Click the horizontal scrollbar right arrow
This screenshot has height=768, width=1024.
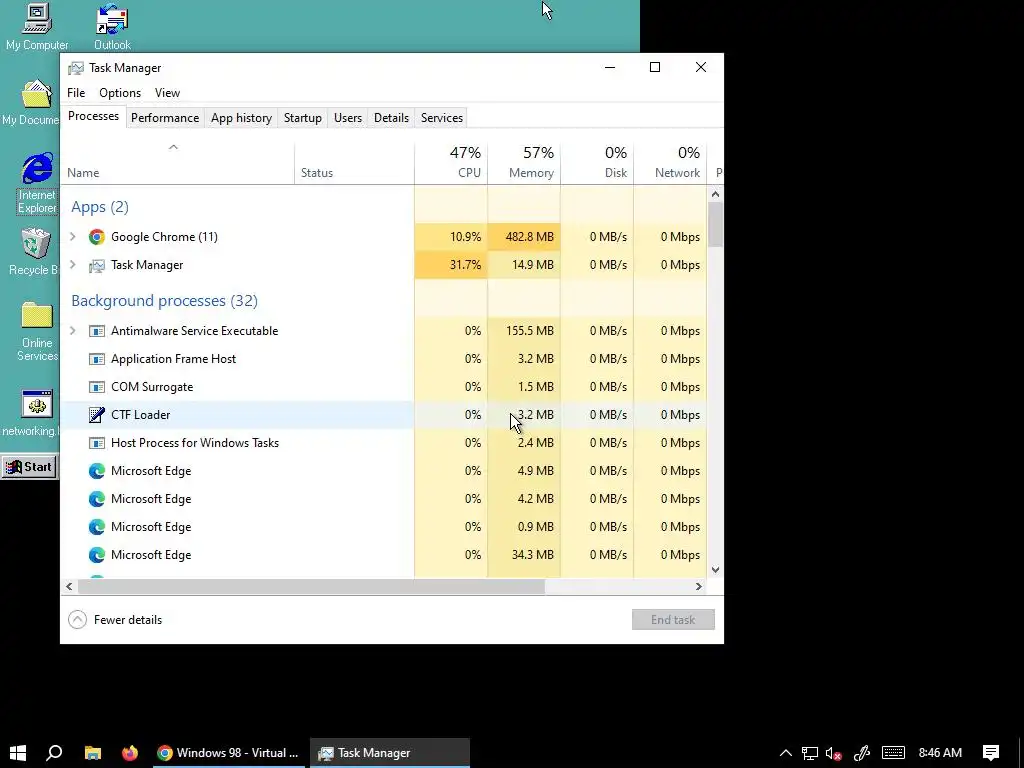point(699,586)
